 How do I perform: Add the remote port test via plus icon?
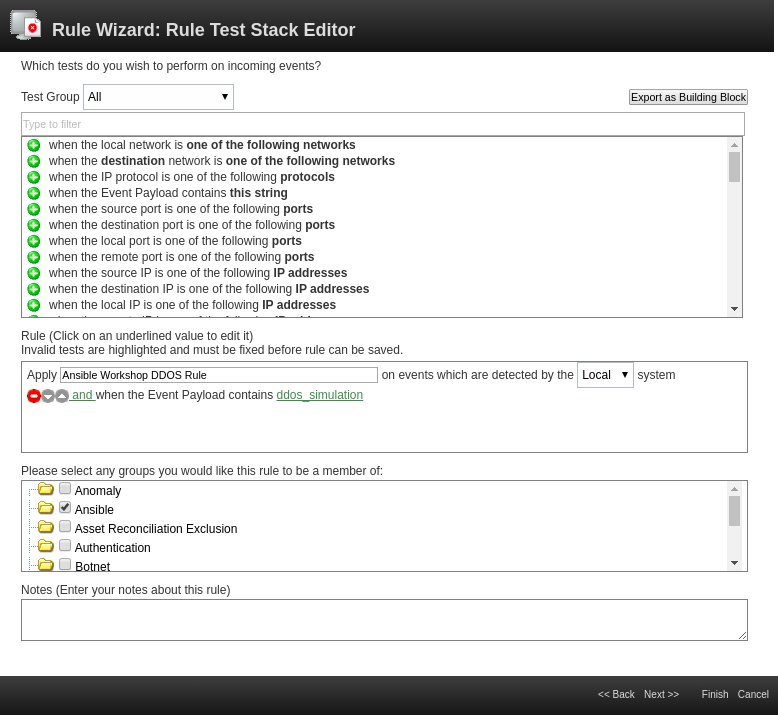(x=34, y=257)
